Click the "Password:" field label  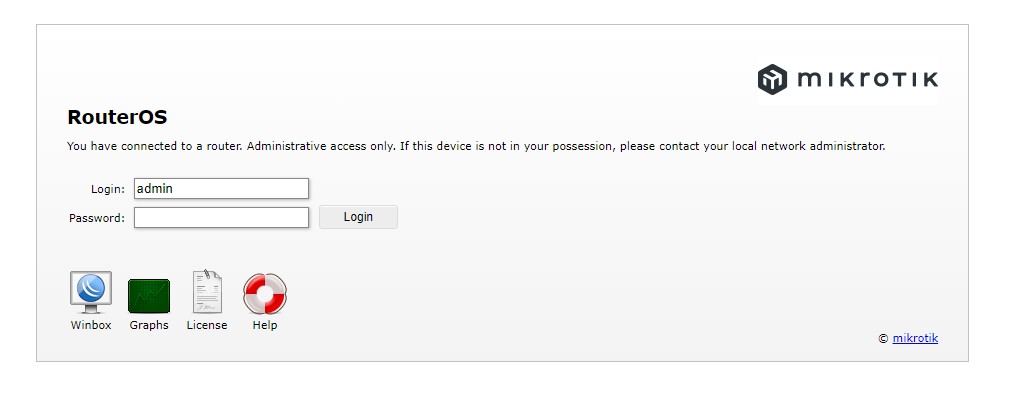click(x=97, y=218)
